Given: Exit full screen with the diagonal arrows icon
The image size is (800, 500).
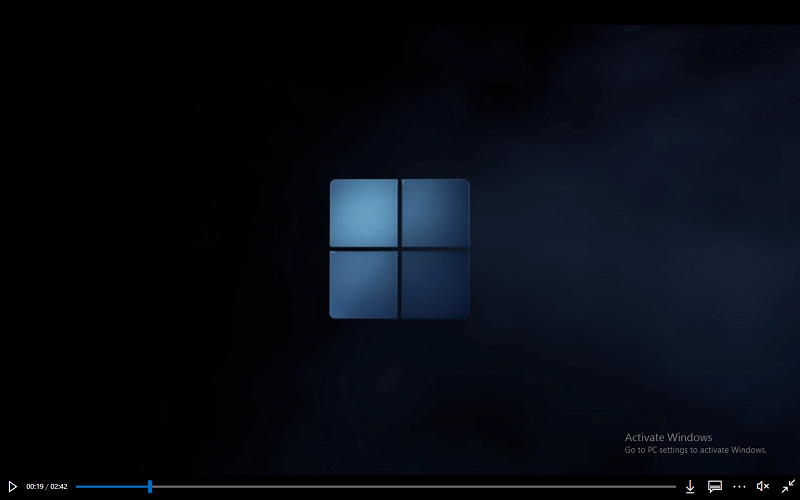Looking at the screenshot, I should coord(788,486).
